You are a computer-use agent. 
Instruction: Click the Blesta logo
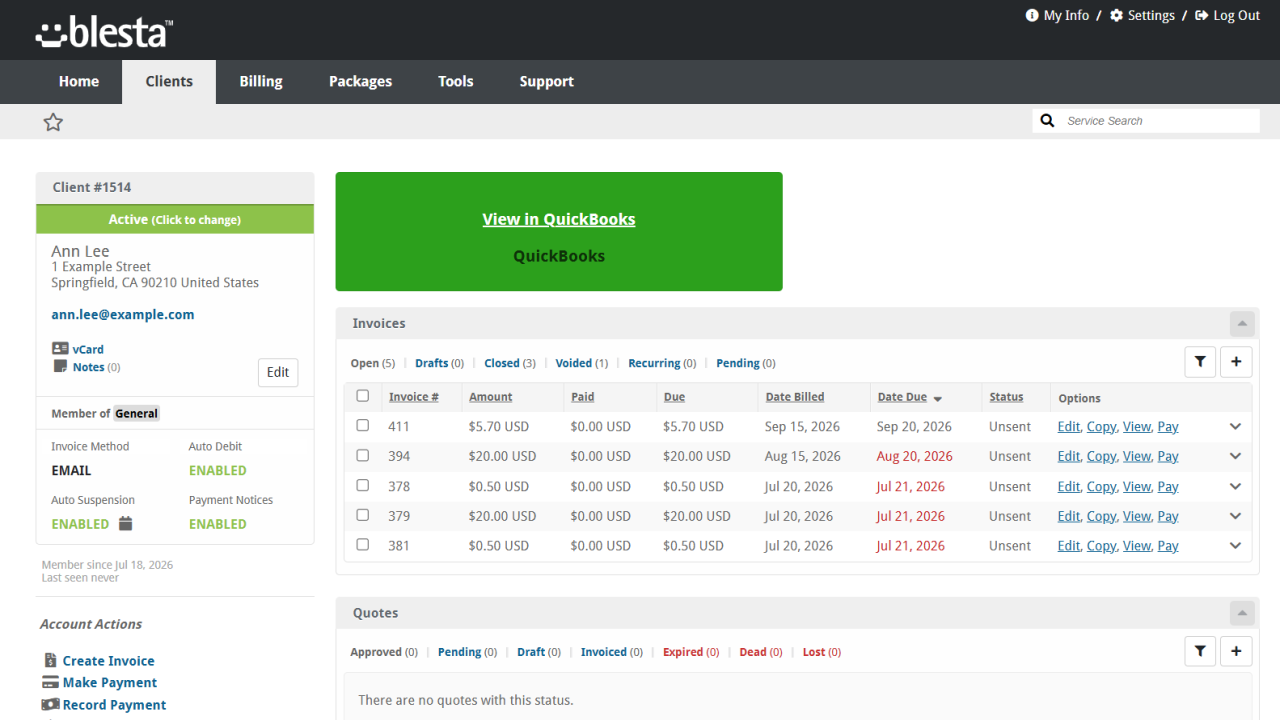tap(104, 32)
